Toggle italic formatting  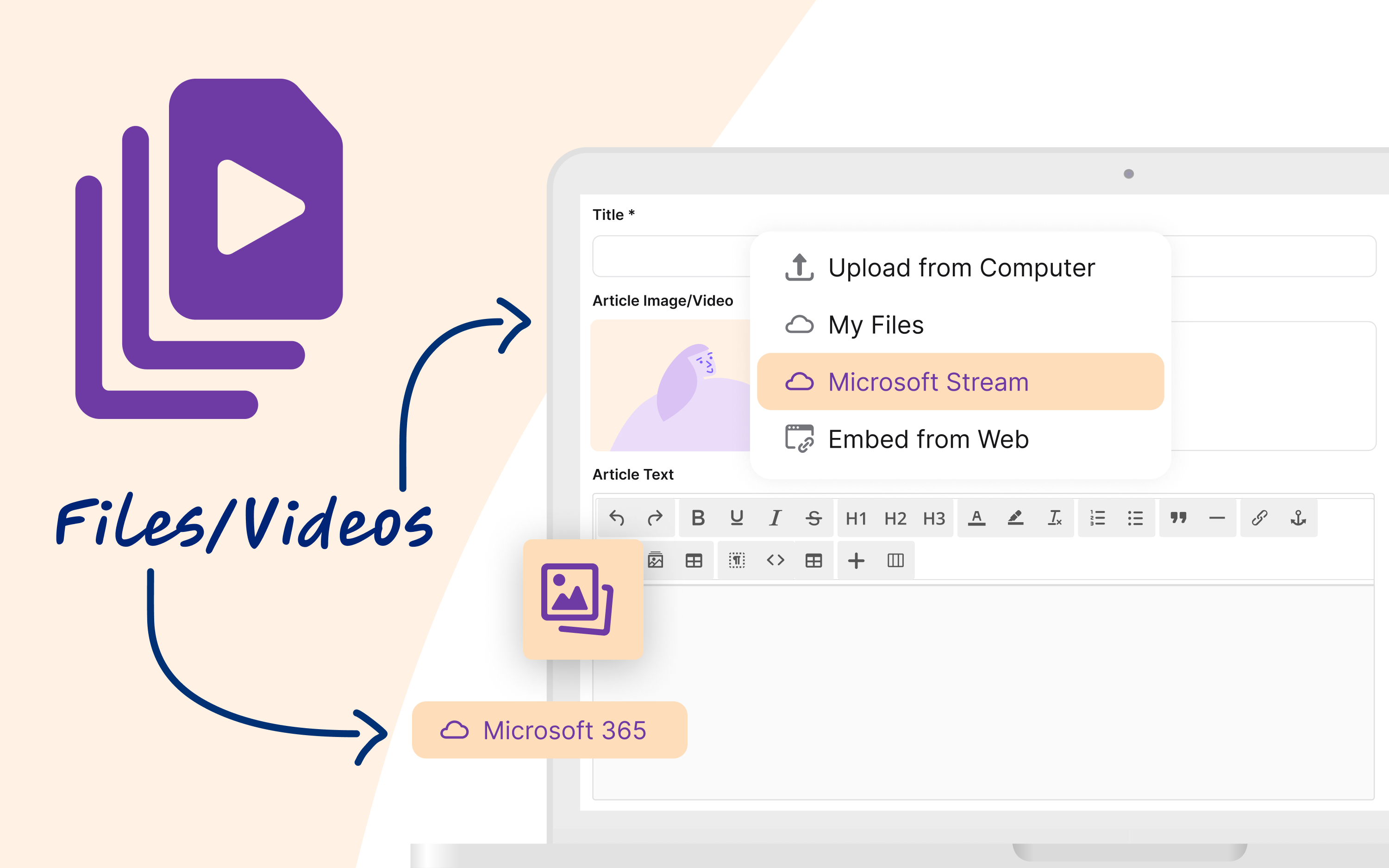[775, 518]
